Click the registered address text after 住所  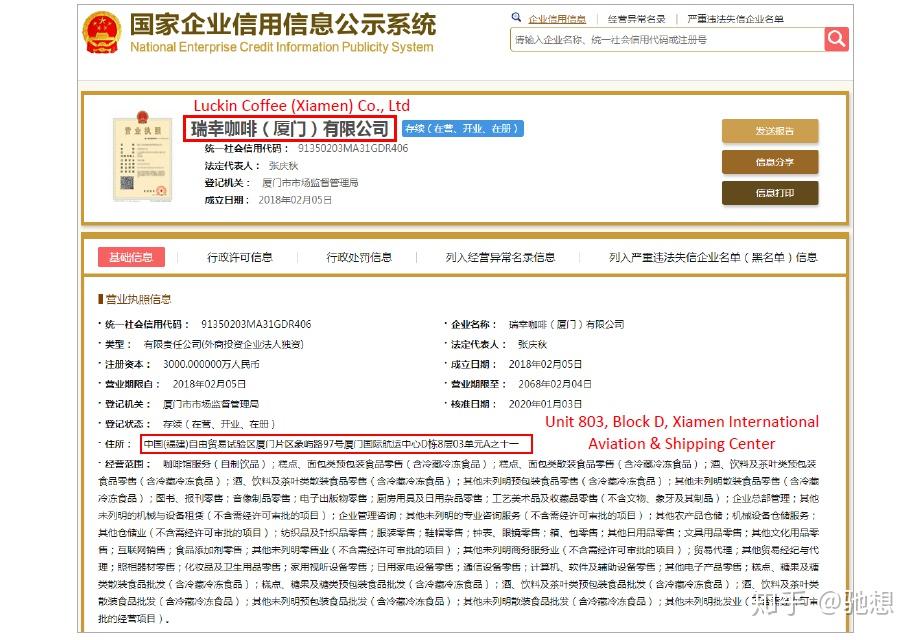(332, 444)
